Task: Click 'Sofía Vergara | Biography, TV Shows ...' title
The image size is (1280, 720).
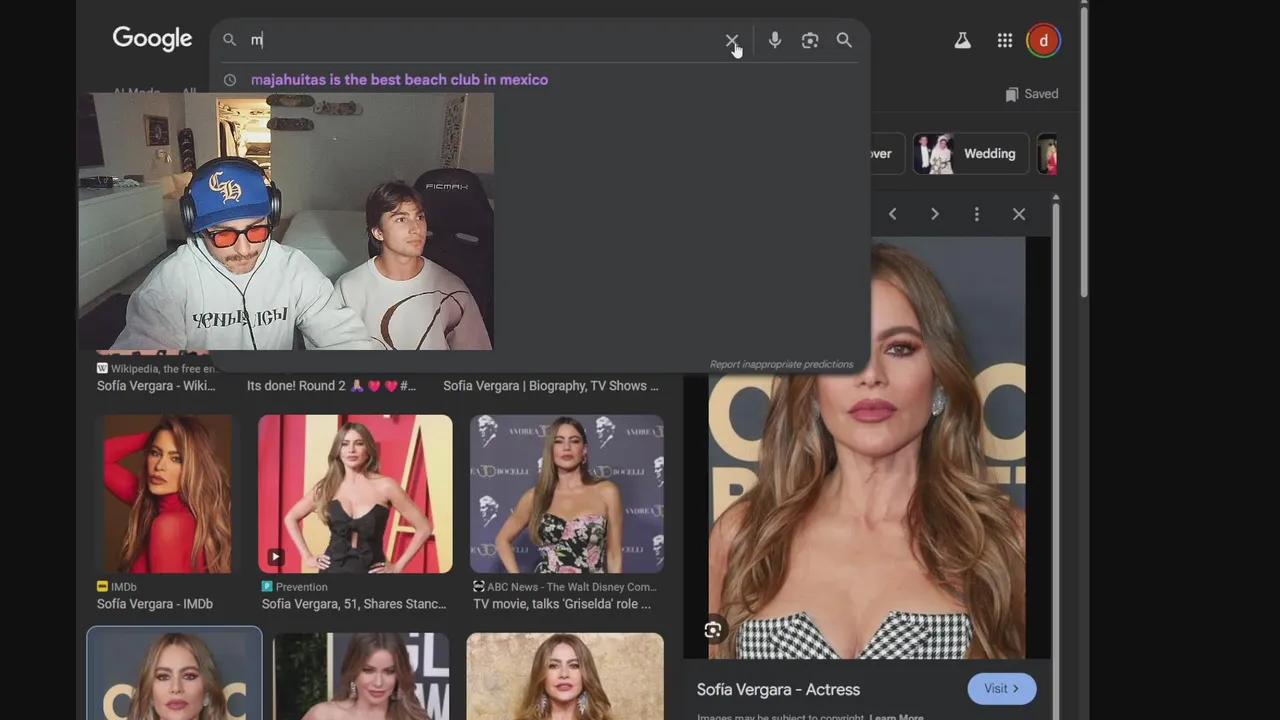Action: 551,386
